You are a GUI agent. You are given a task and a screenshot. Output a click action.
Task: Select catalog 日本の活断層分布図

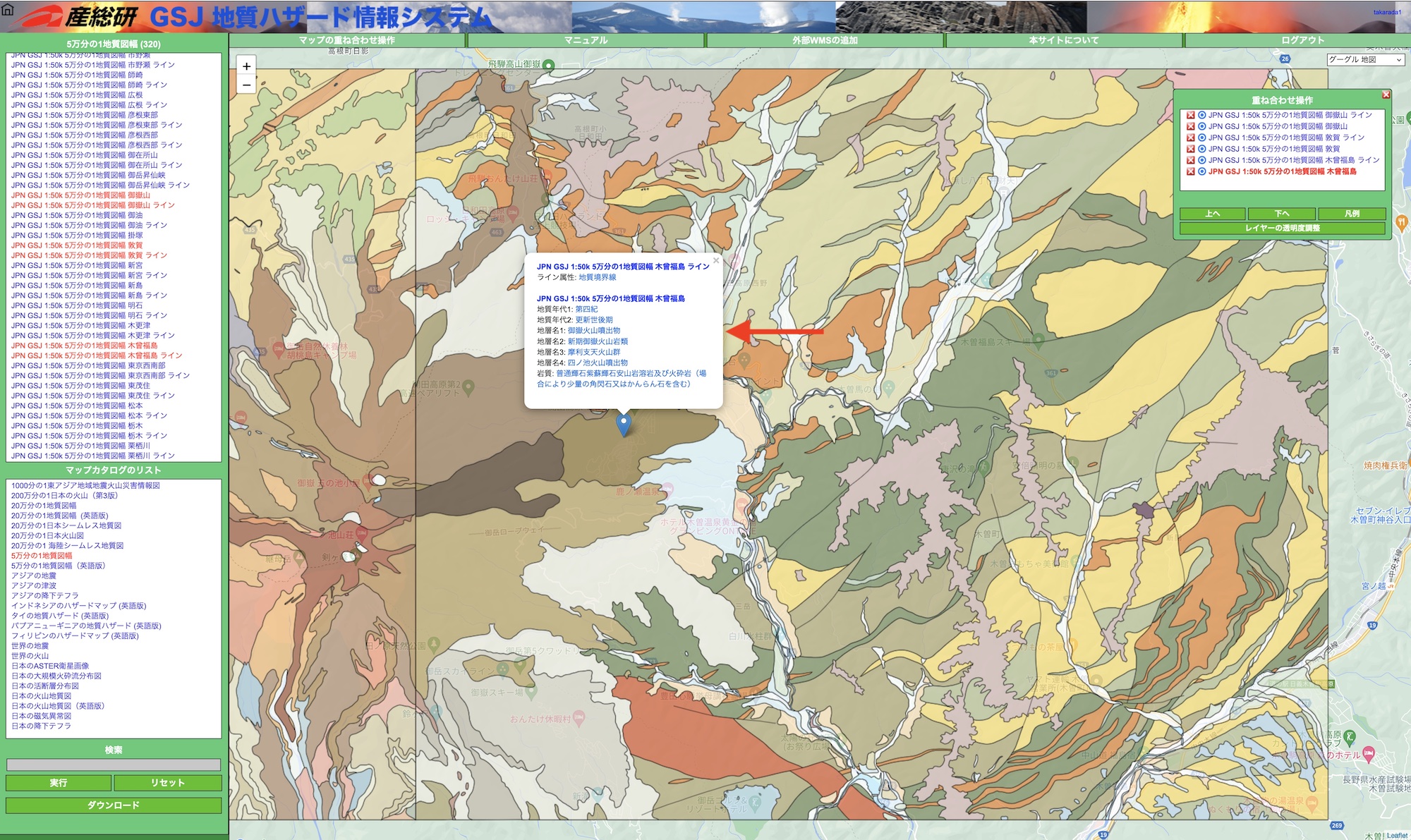[x=45, y=686]
